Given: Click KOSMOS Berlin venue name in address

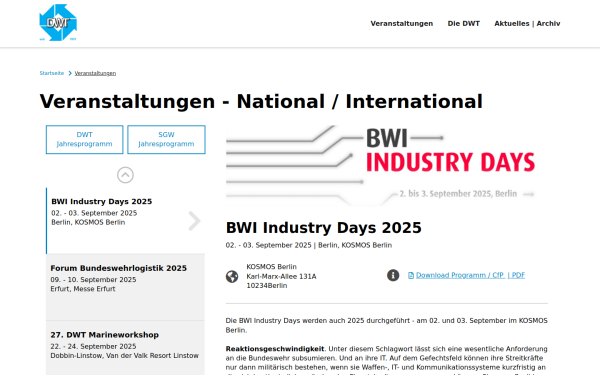Looking at the screenshot, I should (271, 267).
